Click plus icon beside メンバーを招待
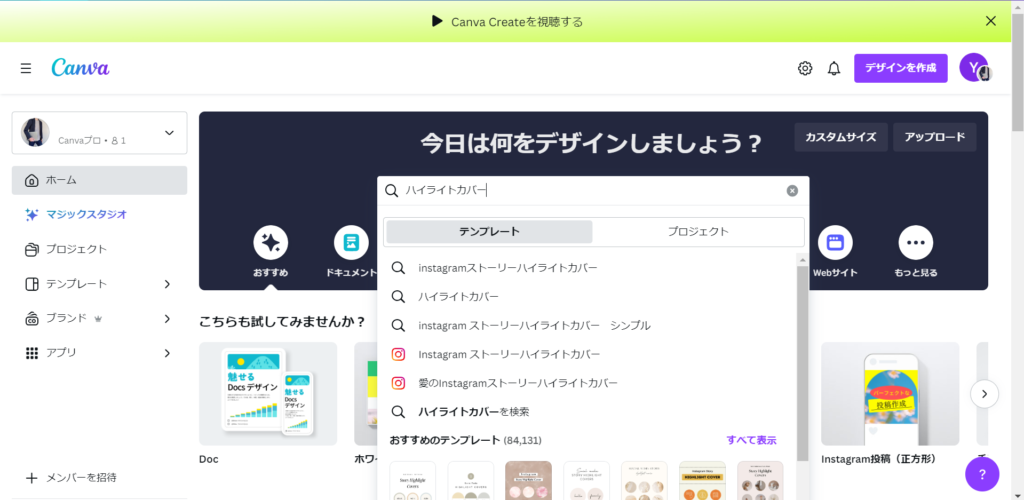The image size is (1024, 500). [31, 478]
